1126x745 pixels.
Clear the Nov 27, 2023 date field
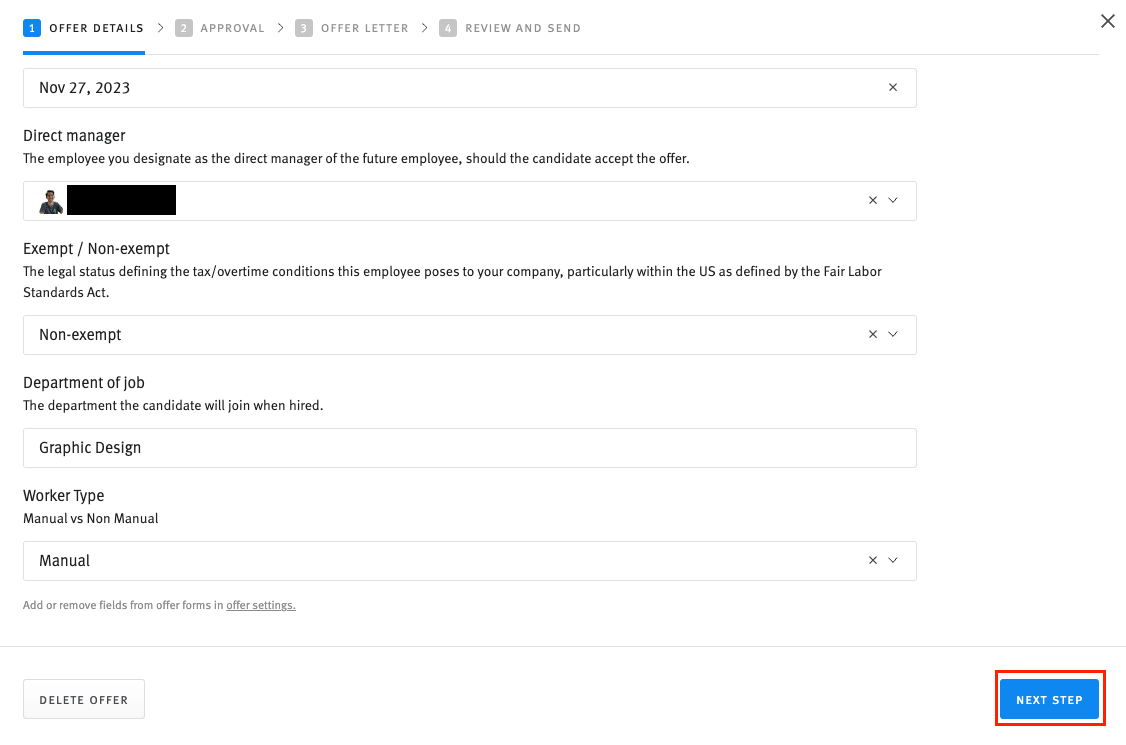[x=893, y=88]
